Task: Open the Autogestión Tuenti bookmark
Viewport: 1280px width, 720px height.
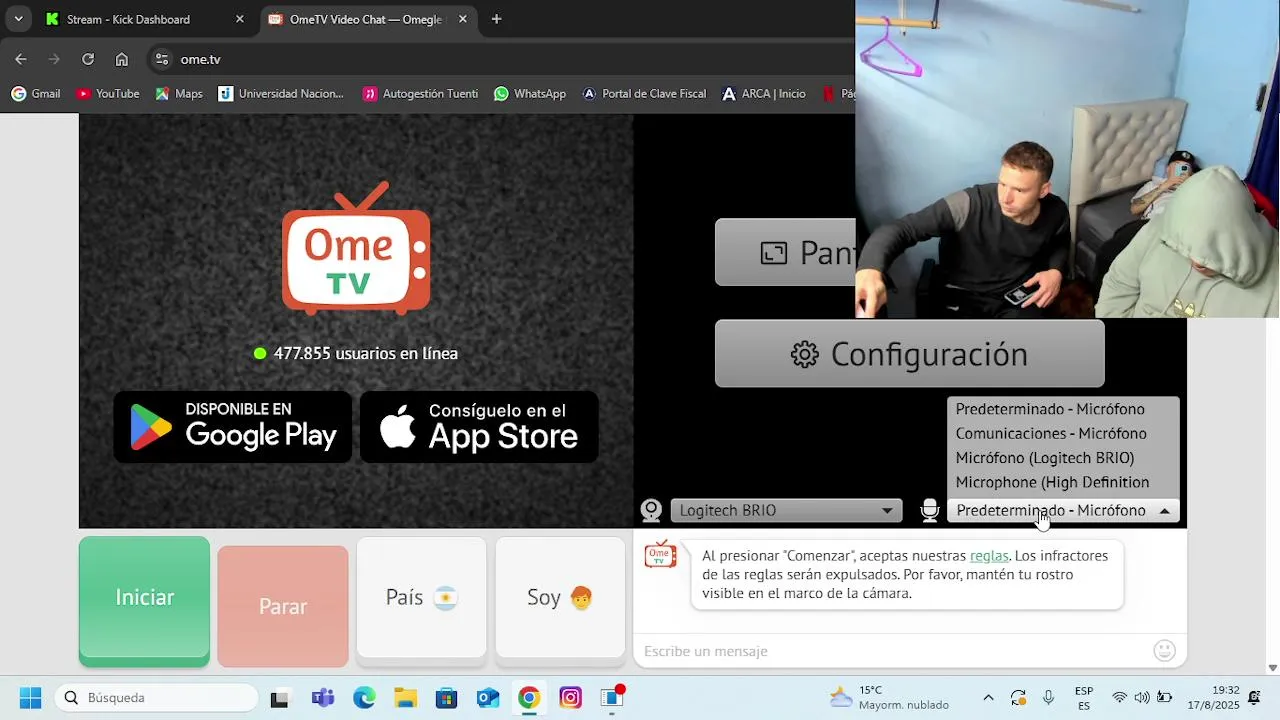Action: (x=420, y=93)
